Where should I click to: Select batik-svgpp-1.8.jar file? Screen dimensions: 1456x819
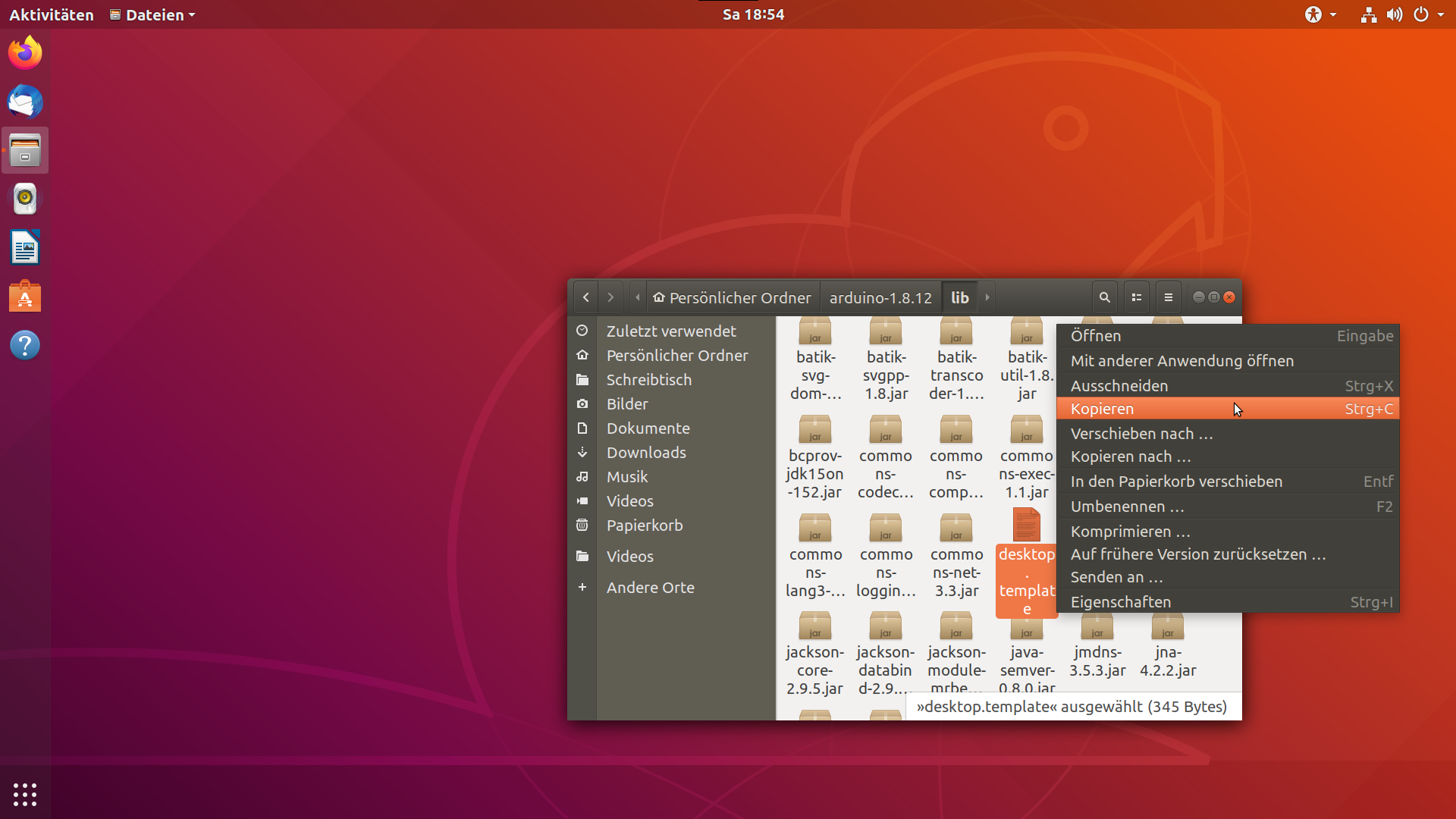(886, 361)
